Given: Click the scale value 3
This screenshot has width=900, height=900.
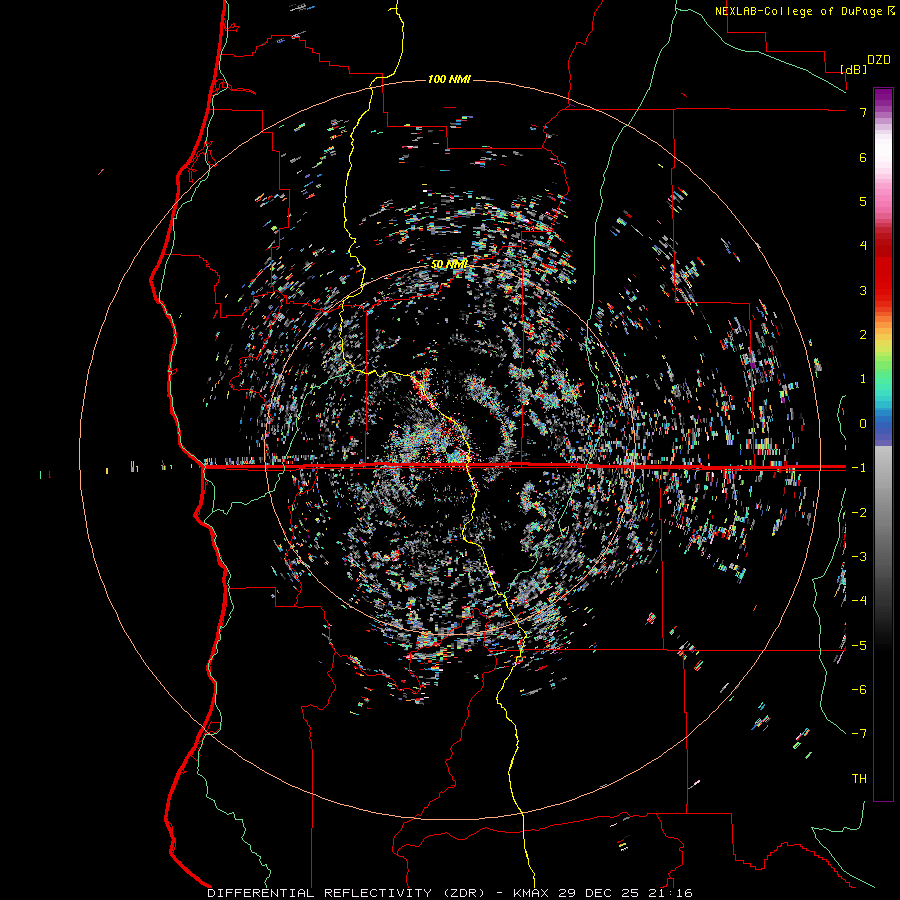Looking at the screenshot, I should pos(863,290).
